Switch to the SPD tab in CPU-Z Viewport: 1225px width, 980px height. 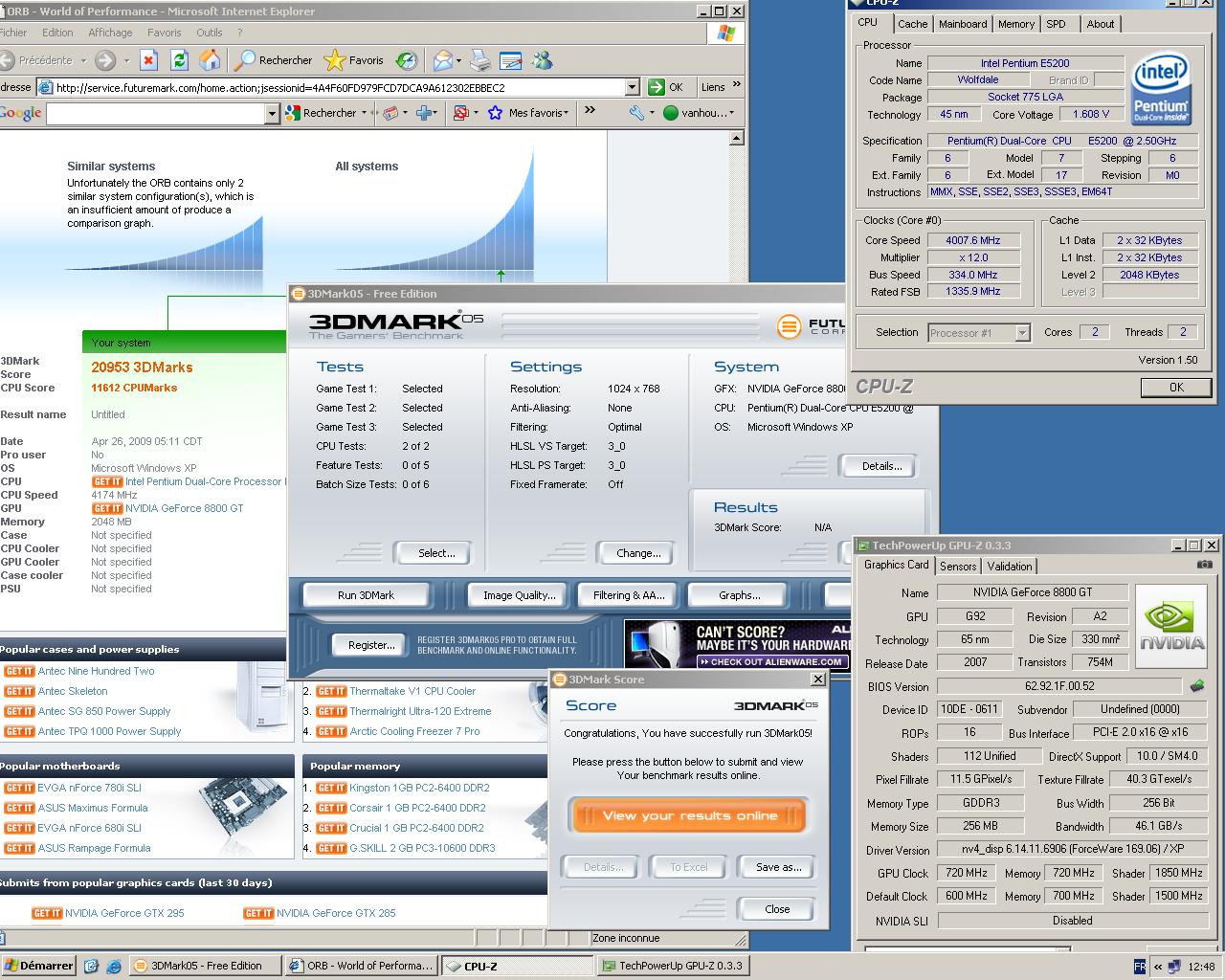[1056, 24]
